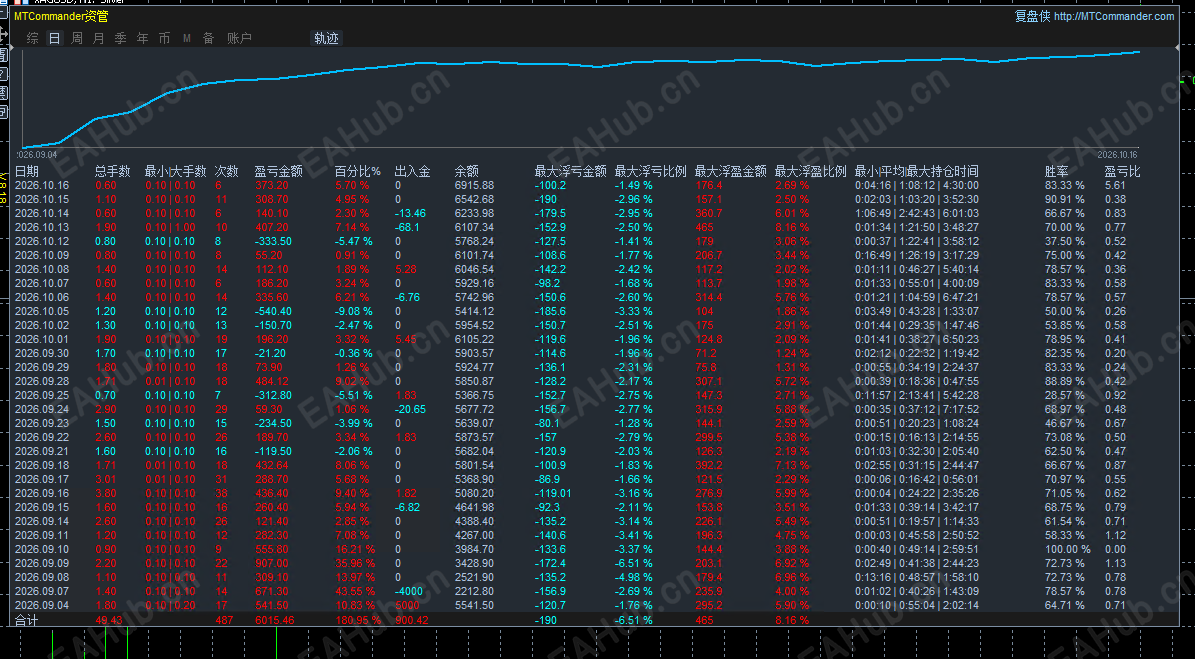Click the balance value 6915.88

(474, 185)
